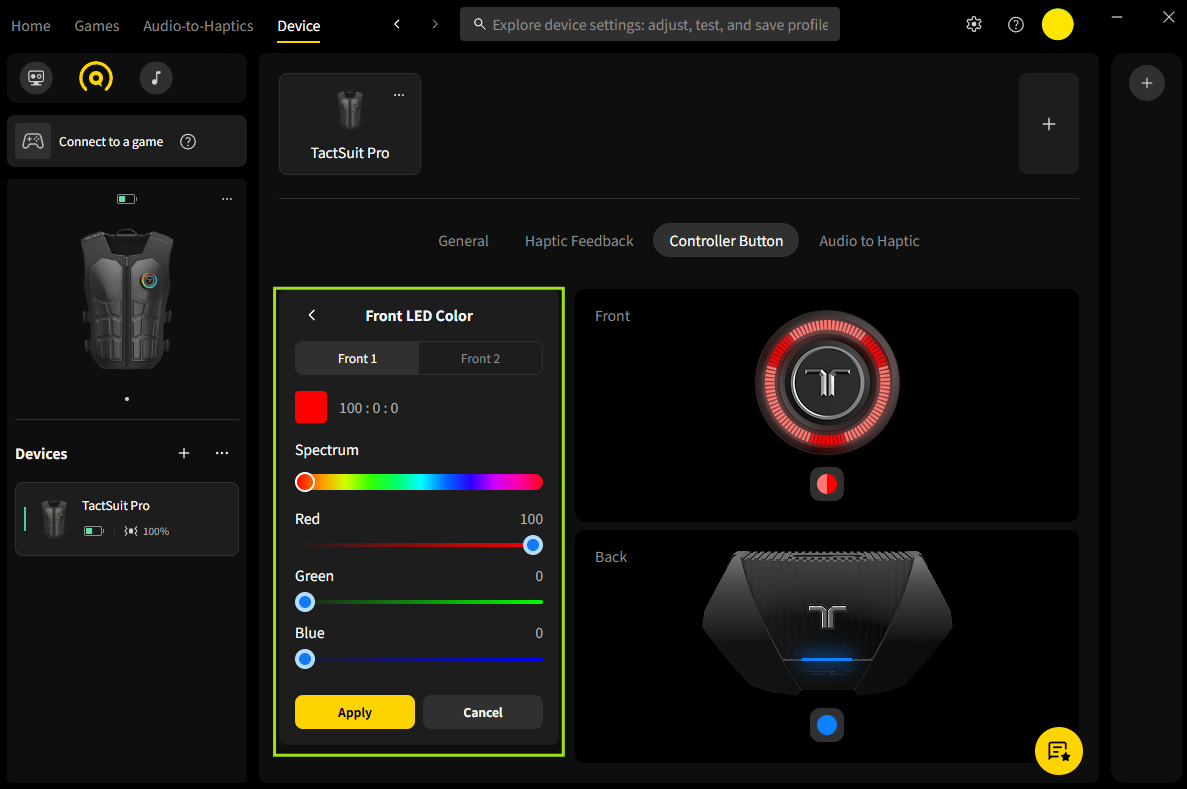Screen dimensions: 1187x789
Task: Click the RGB value 100 : 0 : 0
Action: point(369,408)
